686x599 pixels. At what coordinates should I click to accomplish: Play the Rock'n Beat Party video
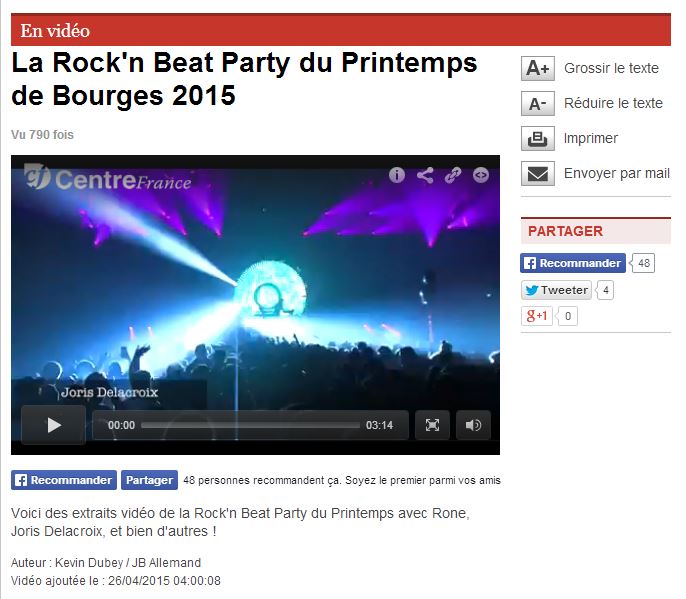pyautogui.click(x=53, y=425)
